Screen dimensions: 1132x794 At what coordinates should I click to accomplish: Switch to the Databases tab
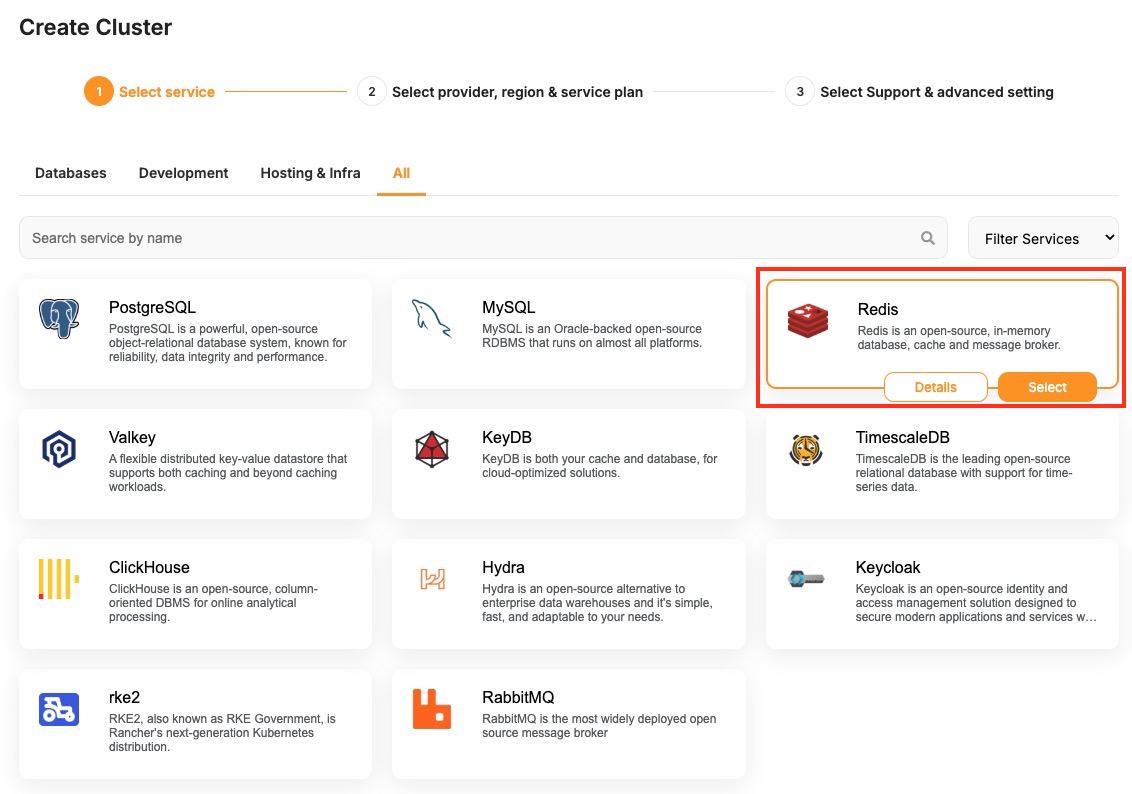point(71,173)
